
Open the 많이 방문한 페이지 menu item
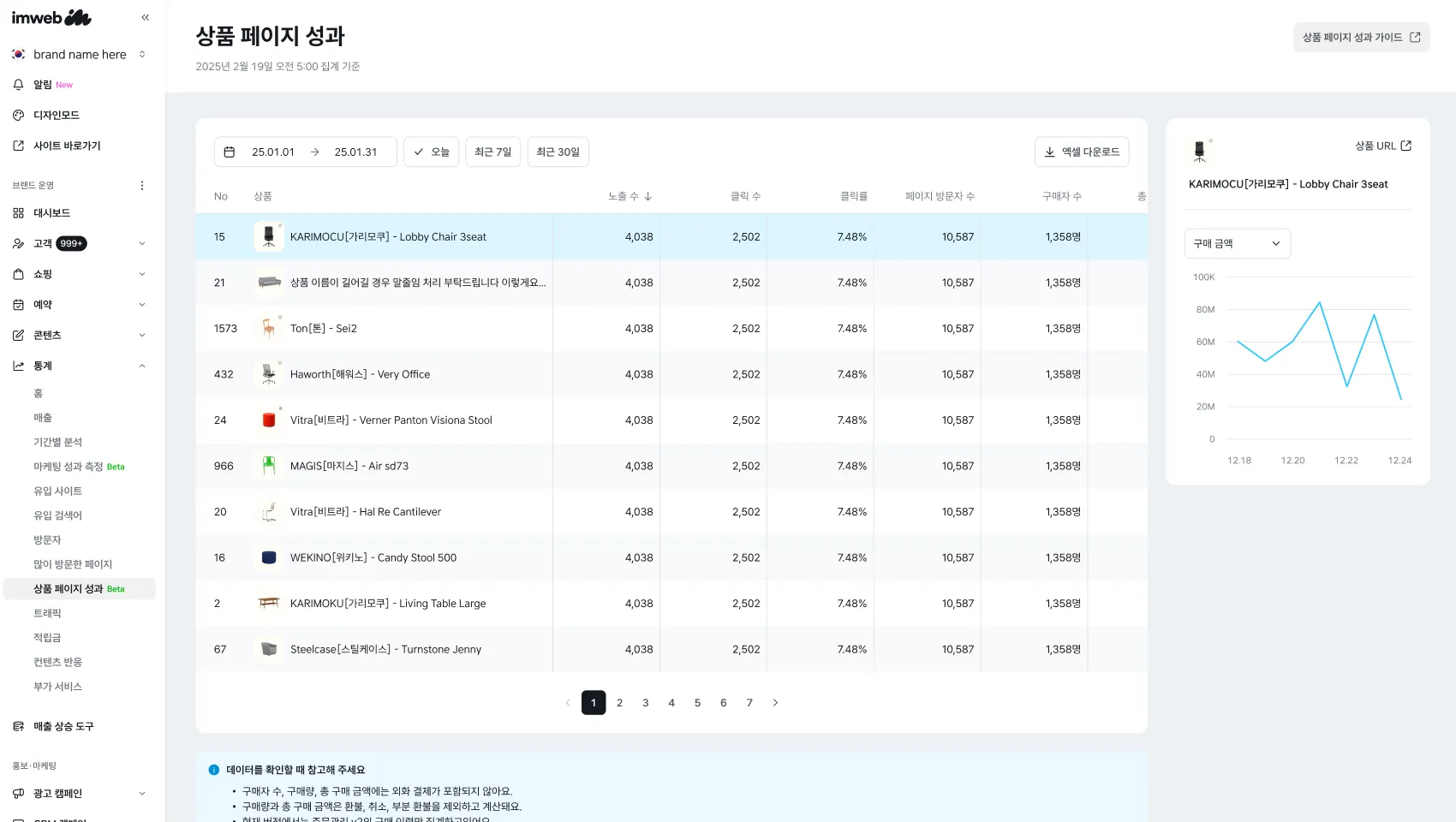click(x=73, y=564)
